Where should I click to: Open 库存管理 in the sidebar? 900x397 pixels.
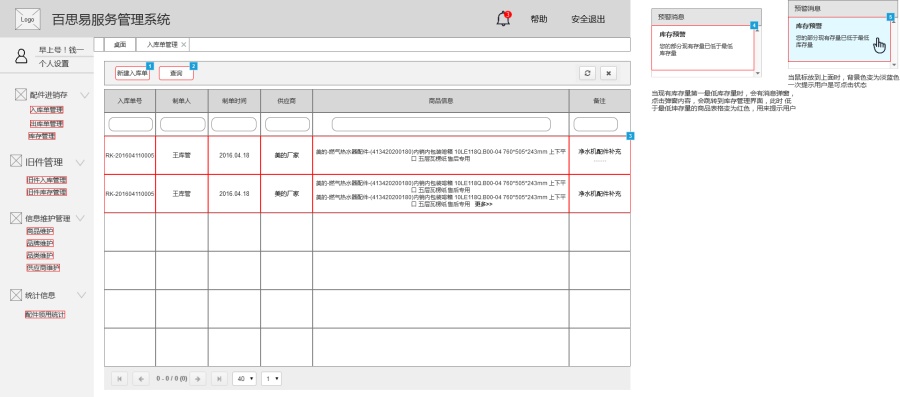coord(42,136)
